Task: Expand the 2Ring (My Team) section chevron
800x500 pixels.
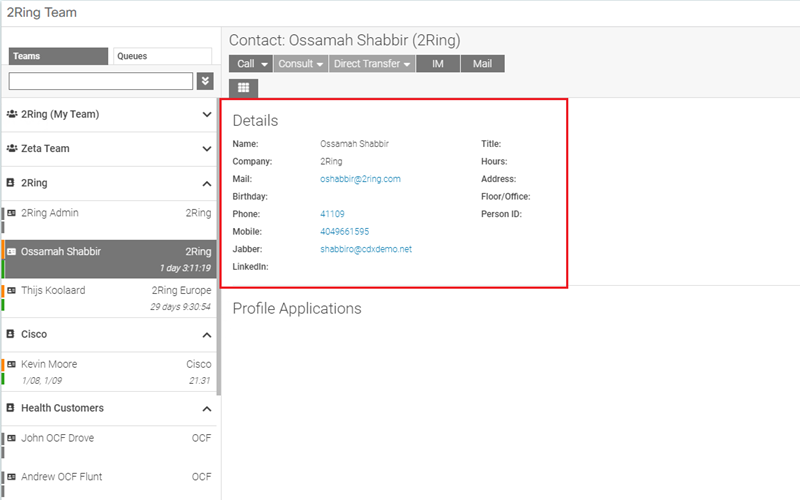Action: pos(207,114)
